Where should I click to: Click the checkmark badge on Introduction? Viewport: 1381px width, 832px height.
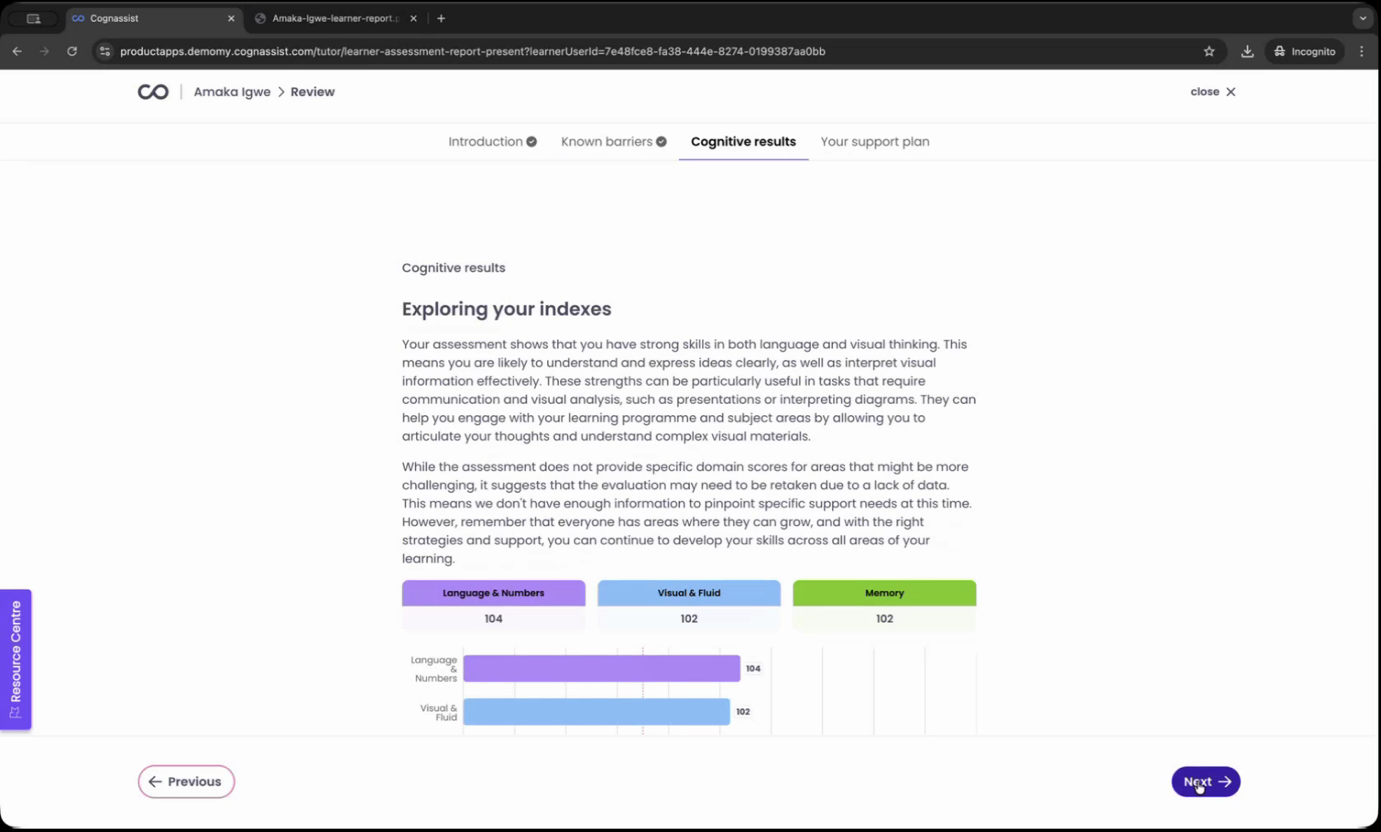[x=531, y=141]
